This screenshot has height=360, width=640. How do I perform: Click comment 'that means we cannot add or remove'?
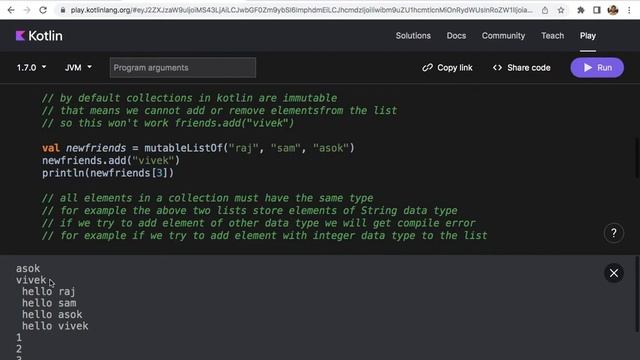coord(219,111)
